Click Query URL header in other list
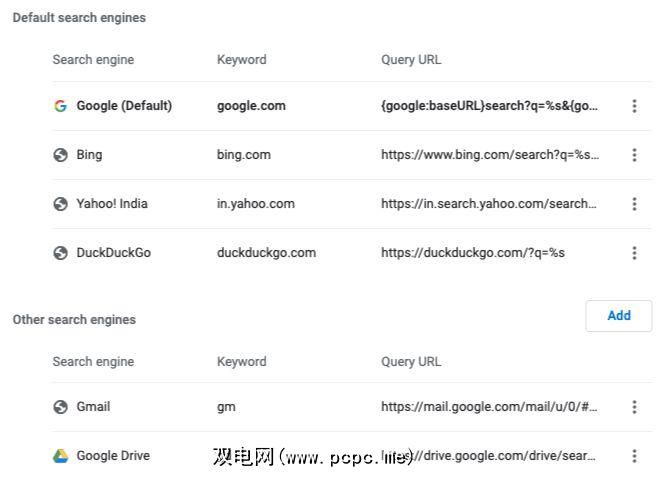 coord(411,362)
